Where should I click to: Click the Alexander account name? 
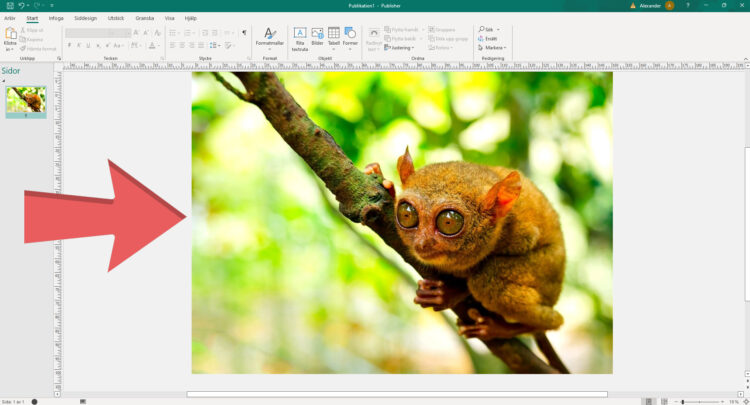(648, 5)
